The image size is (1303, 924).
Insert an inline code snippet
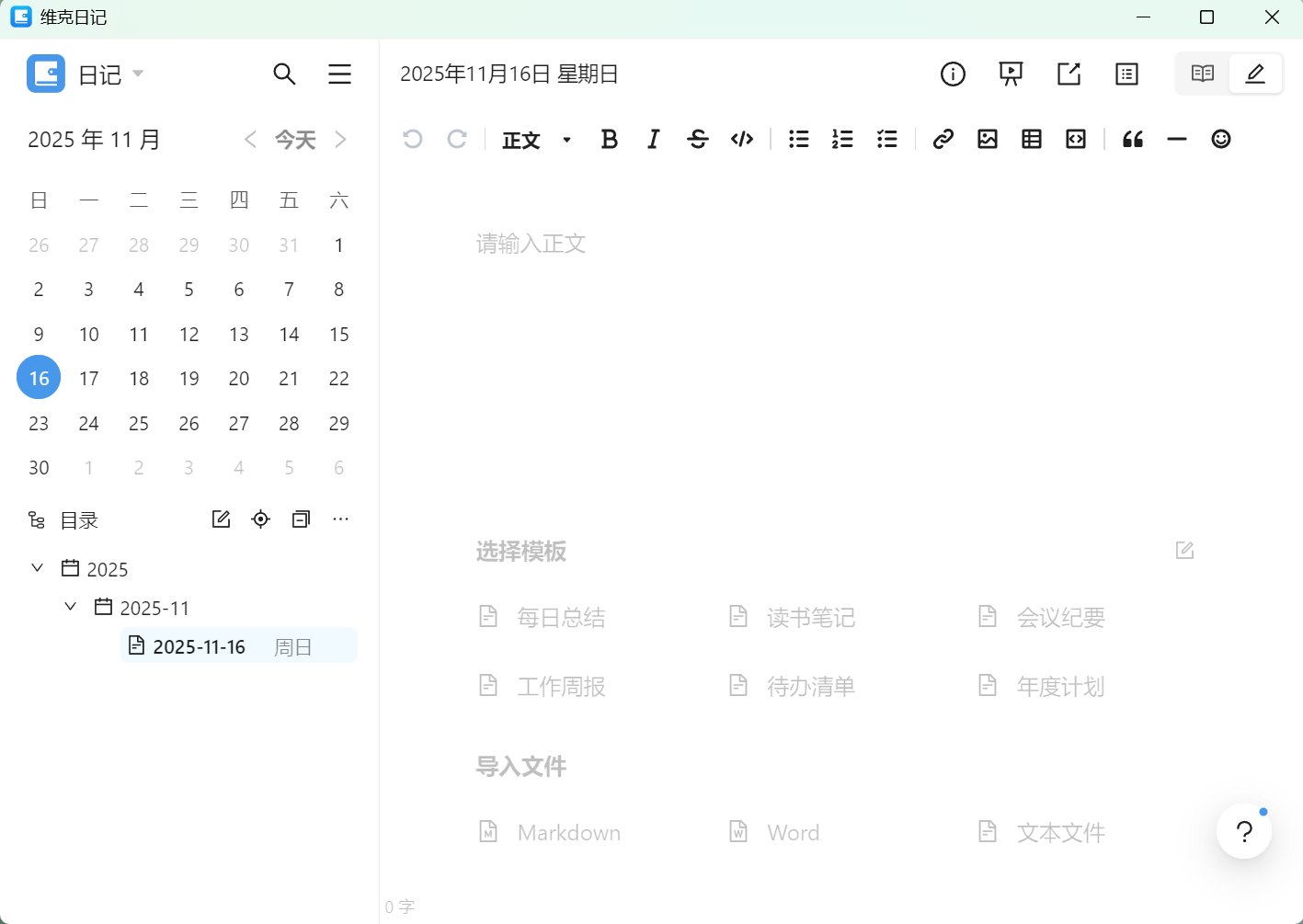pos(741,139)
